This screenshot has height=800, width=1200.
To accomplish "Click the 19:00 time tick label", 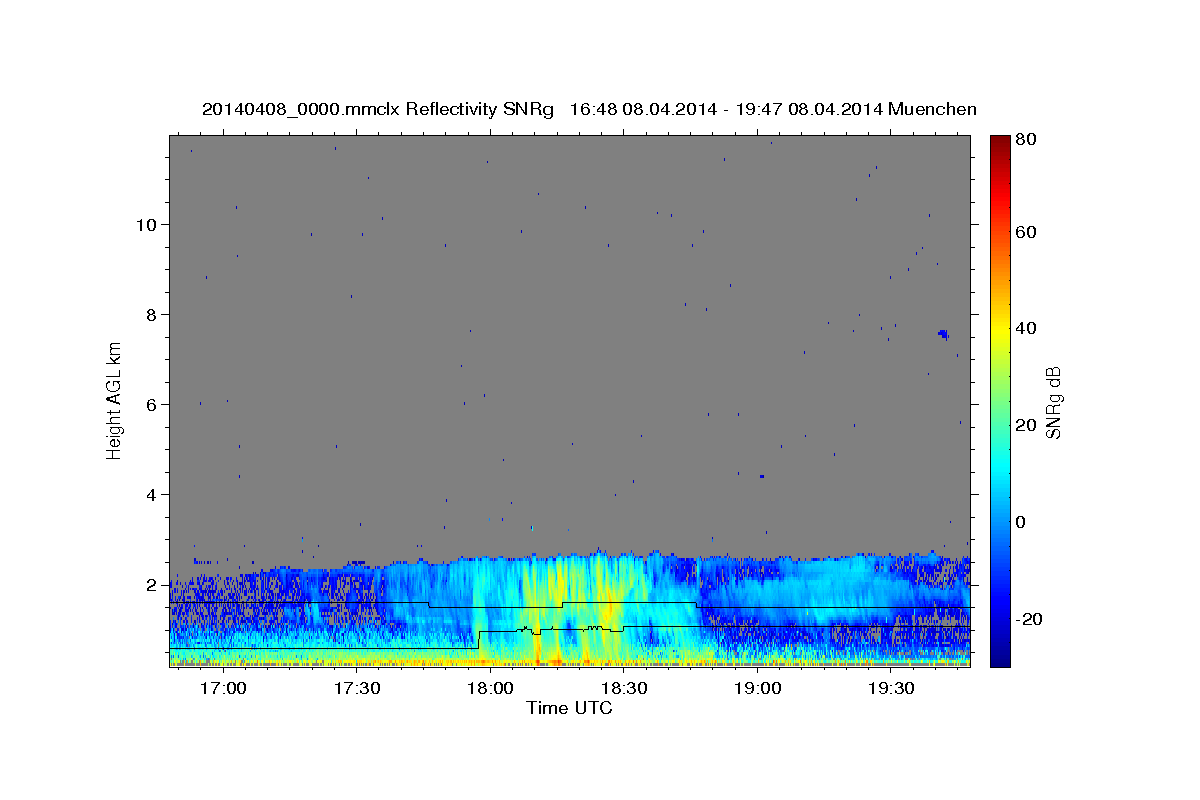I will click(759, 689).
